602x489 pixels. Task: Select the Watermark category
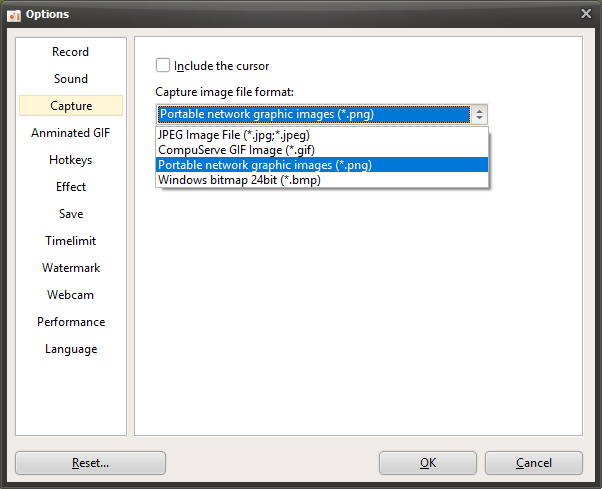[71, 268]
